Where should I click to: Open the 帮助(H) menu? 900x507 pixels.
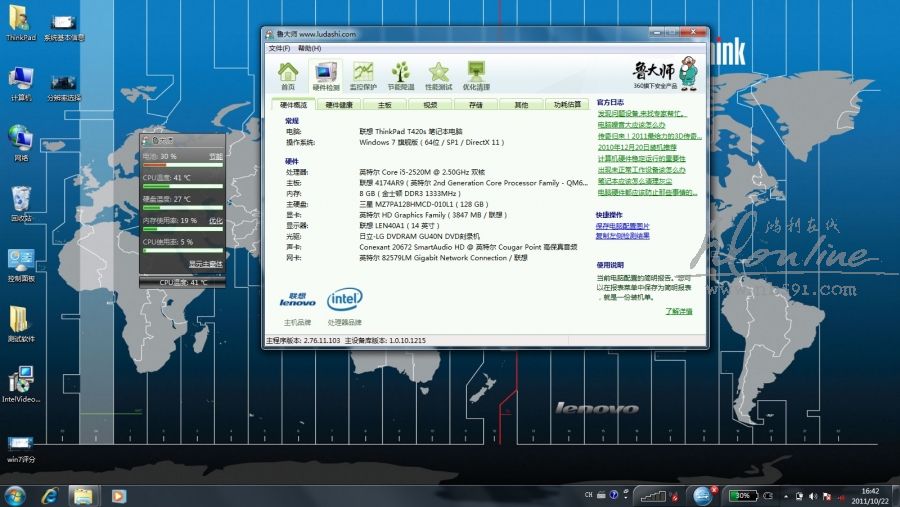point(309,48)
